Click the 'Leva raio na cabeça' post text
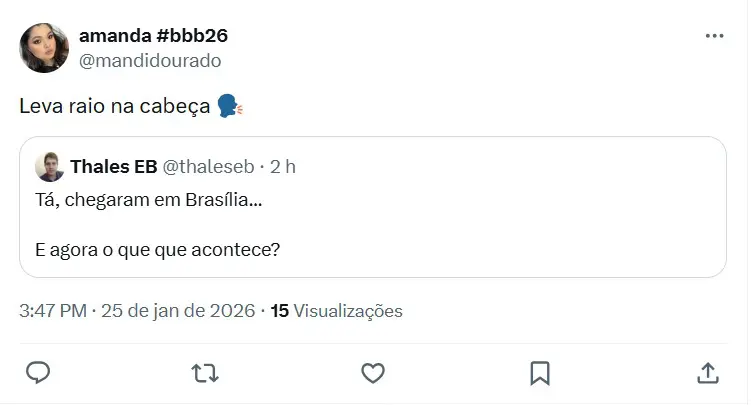This screenshot has height=405, width=751. point(115,106)
